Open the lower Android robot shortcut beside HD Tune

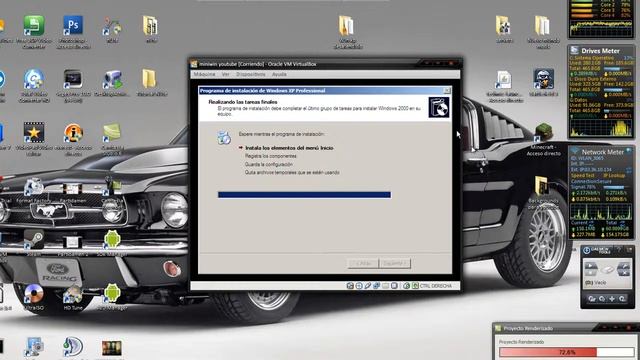pos(112,294)
